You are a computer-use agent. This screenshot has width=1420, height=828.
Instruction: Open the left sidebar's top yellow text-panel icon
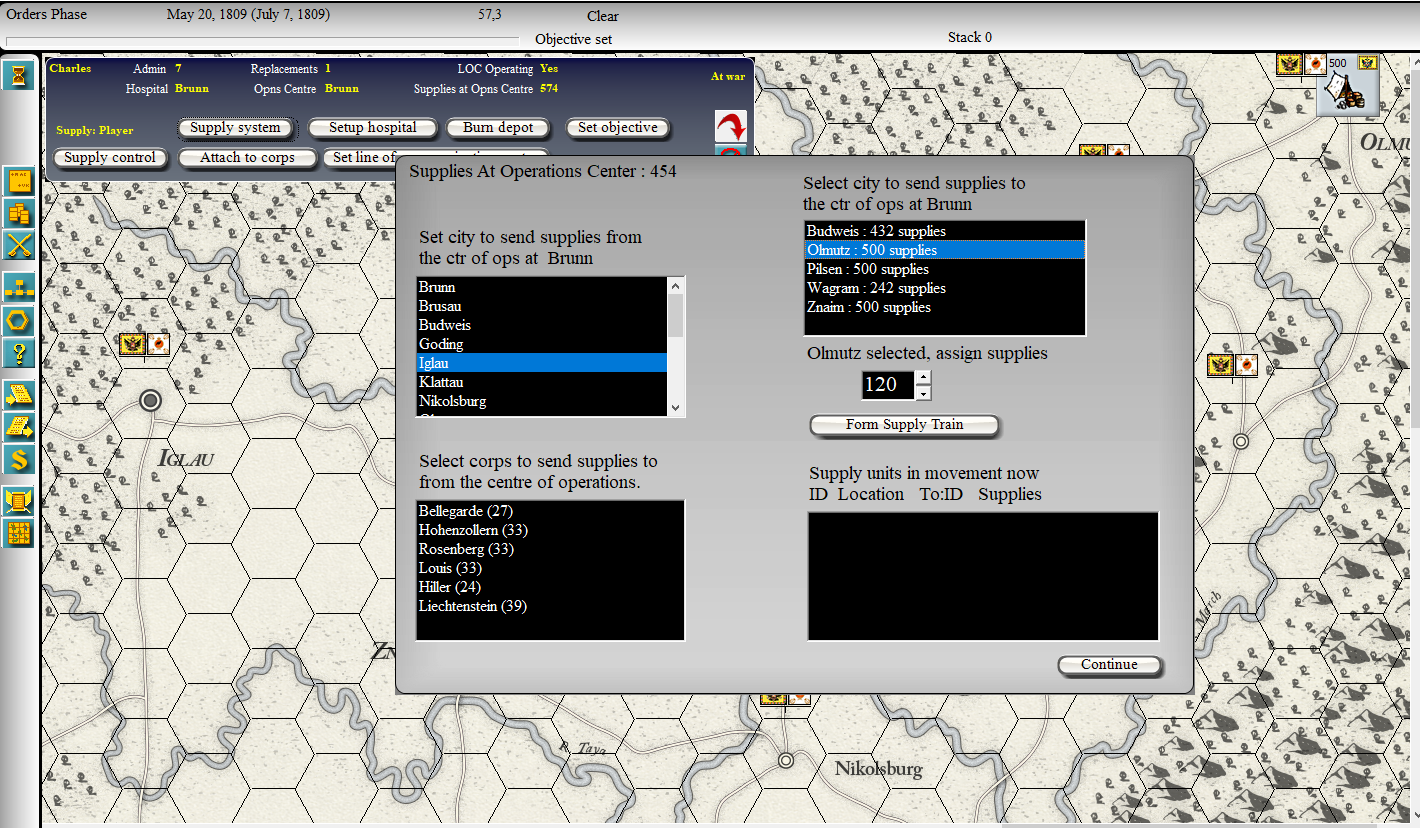tap(20, 182)
